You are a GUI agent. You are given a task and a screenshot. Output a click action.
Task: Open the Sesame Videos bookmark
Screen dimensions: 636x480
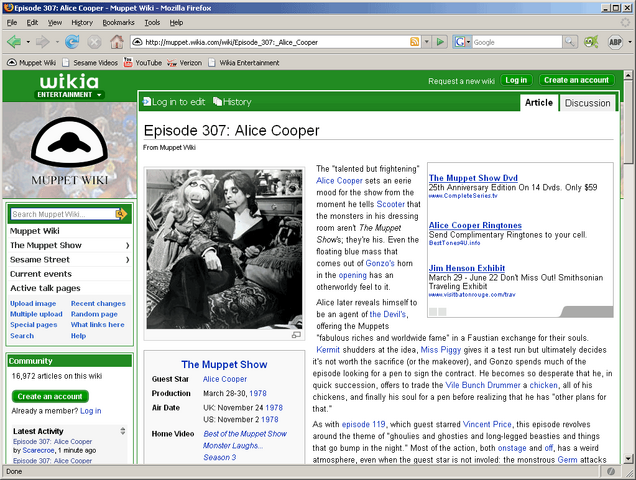point(90,63)
